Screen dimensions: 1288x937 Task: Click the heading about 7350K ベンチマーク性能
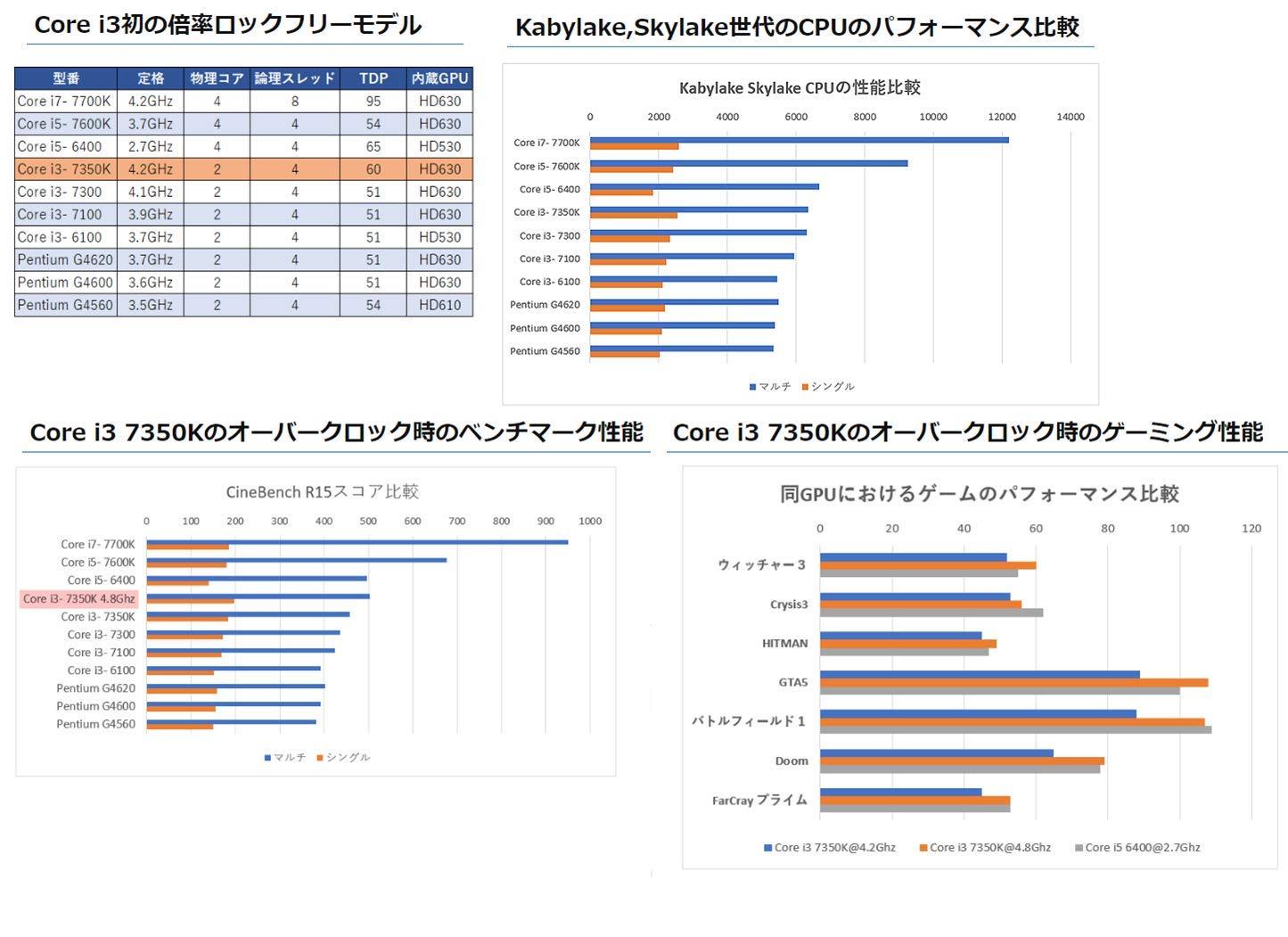click(336, 432)
